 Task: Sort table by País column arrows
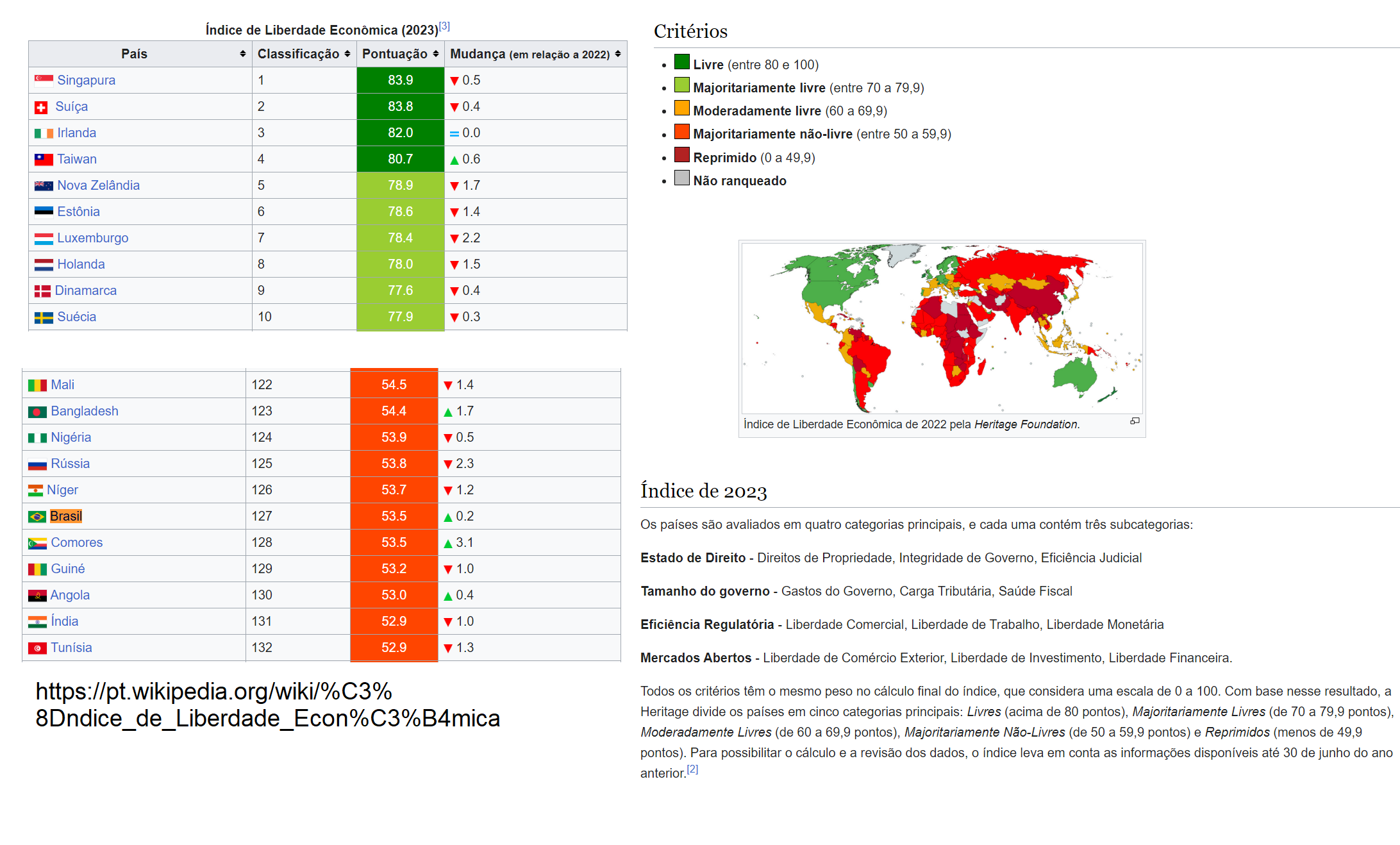pyautogui.click(x=242, y=54)
